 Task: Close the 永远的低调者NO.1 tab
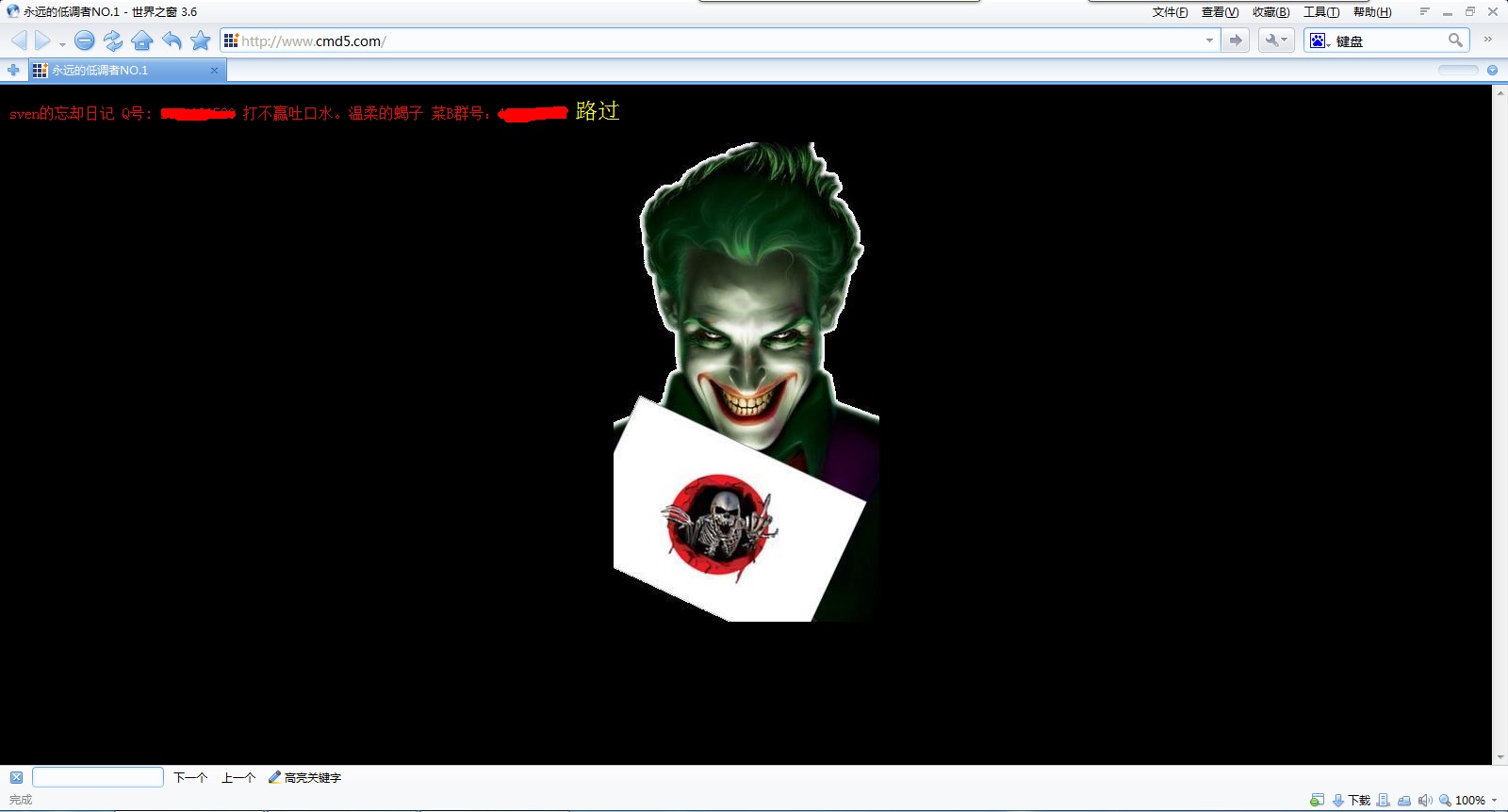click(214, 70)
